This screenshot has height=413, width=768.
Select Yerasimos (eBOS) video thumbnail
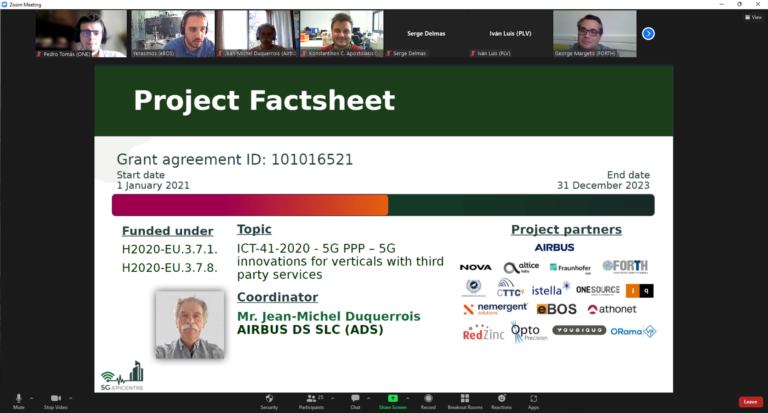pos(172,33)
